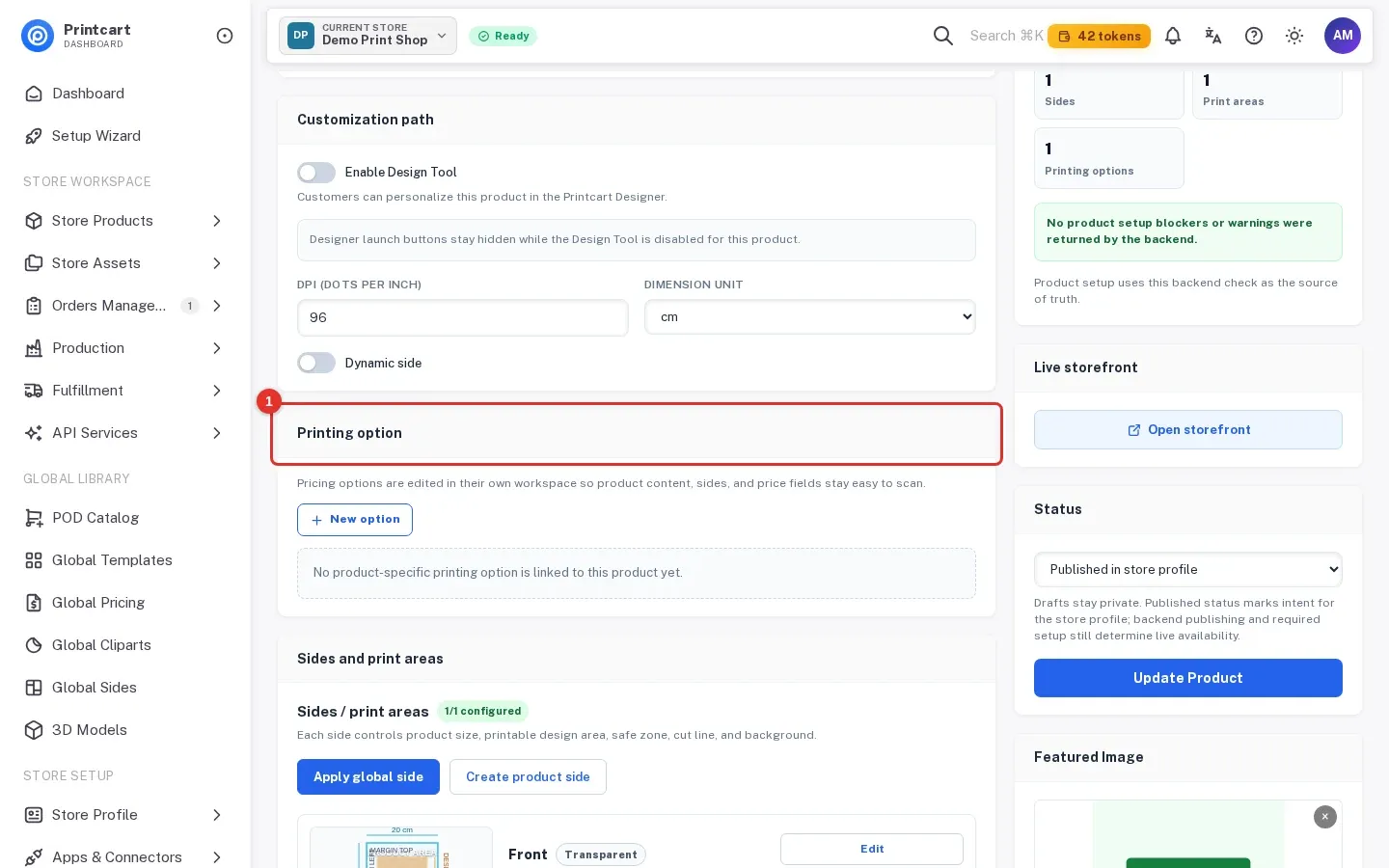Click the Dashboard home icon
Viewport: 1389px width, 868px height.
tap(34, 94)
